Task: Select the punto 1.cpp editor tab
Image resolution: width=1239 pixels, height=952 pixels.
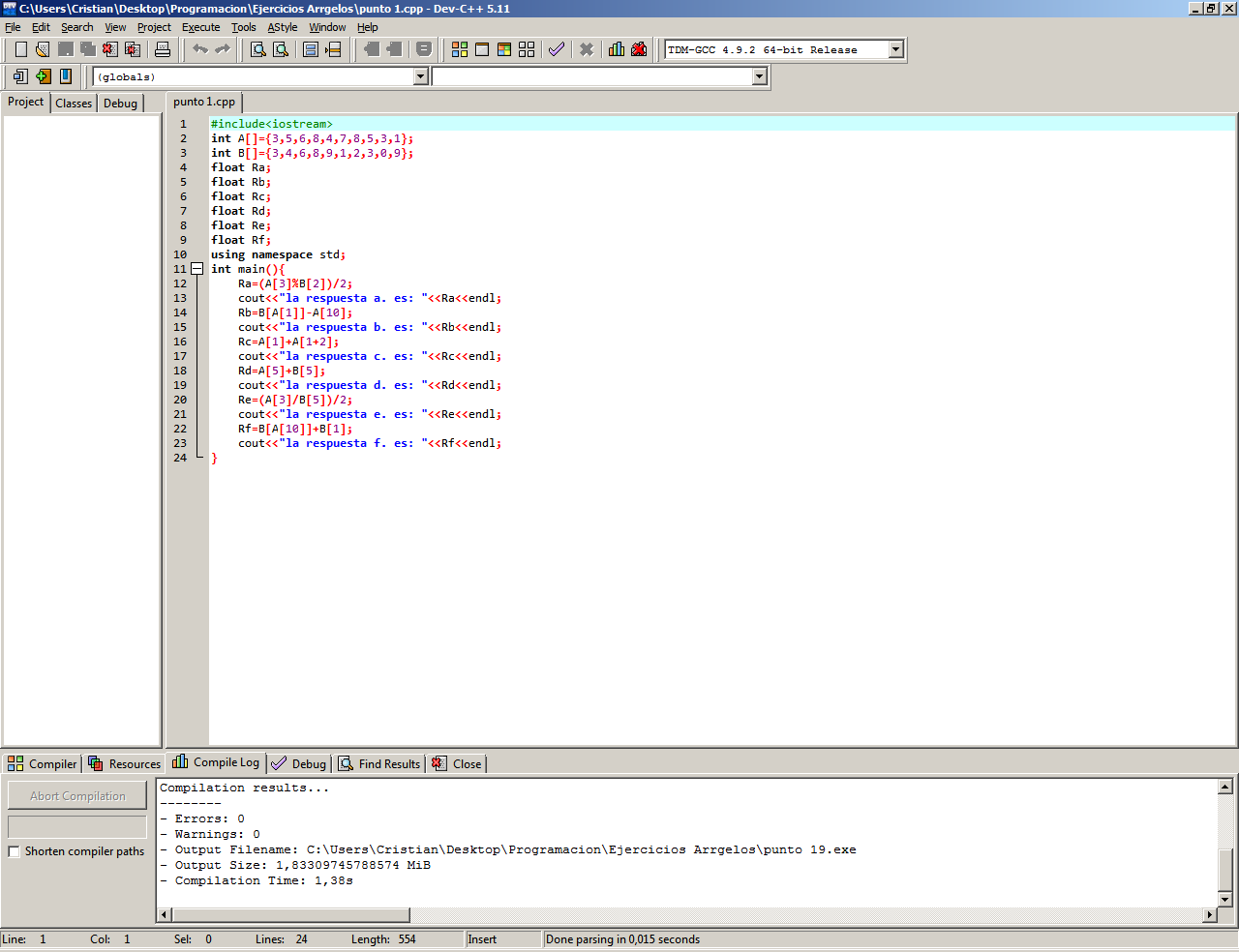Action: point(204,102)
